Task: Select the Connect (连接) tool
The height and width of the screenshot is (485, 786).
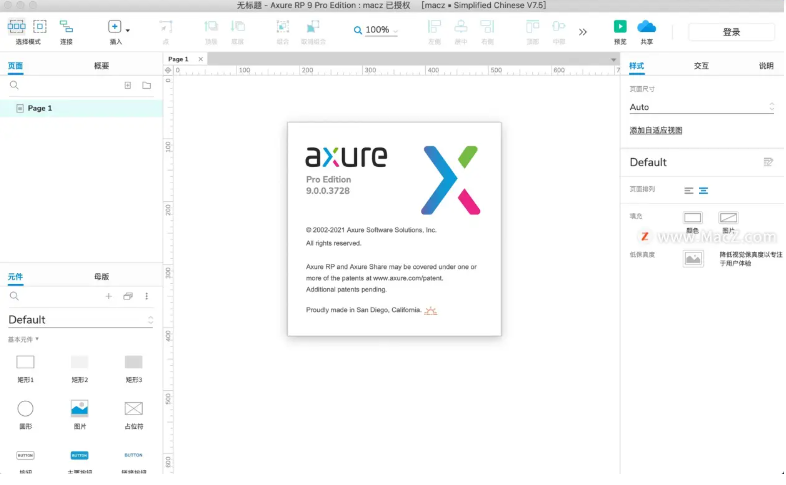Action: 66,27
